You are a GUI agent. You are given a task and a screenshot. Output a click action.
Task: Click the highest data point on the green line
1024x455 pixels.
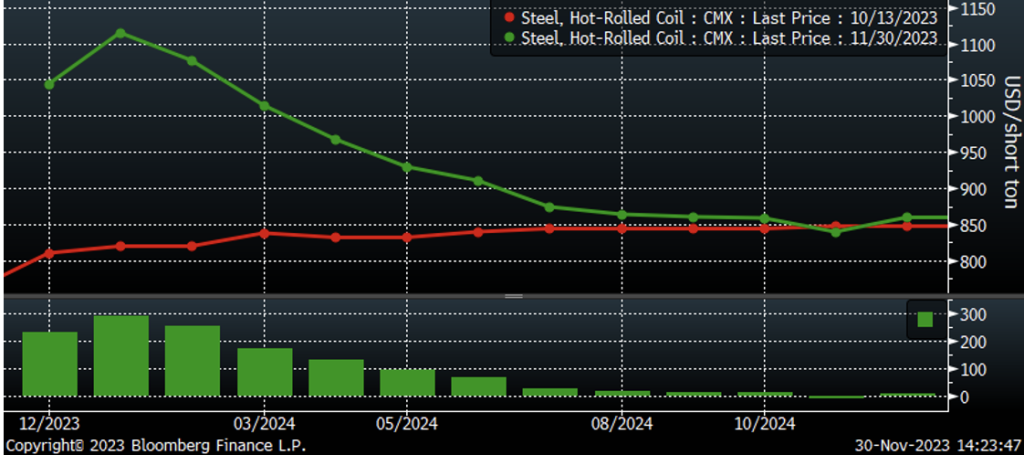point(120,33)
